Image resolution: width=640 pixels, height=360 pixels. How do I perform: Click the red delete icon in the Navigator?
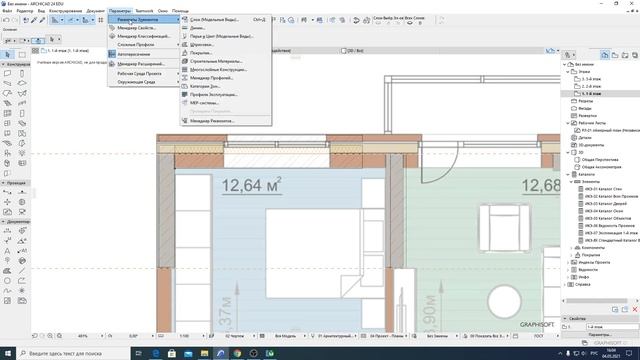[635, 309]
